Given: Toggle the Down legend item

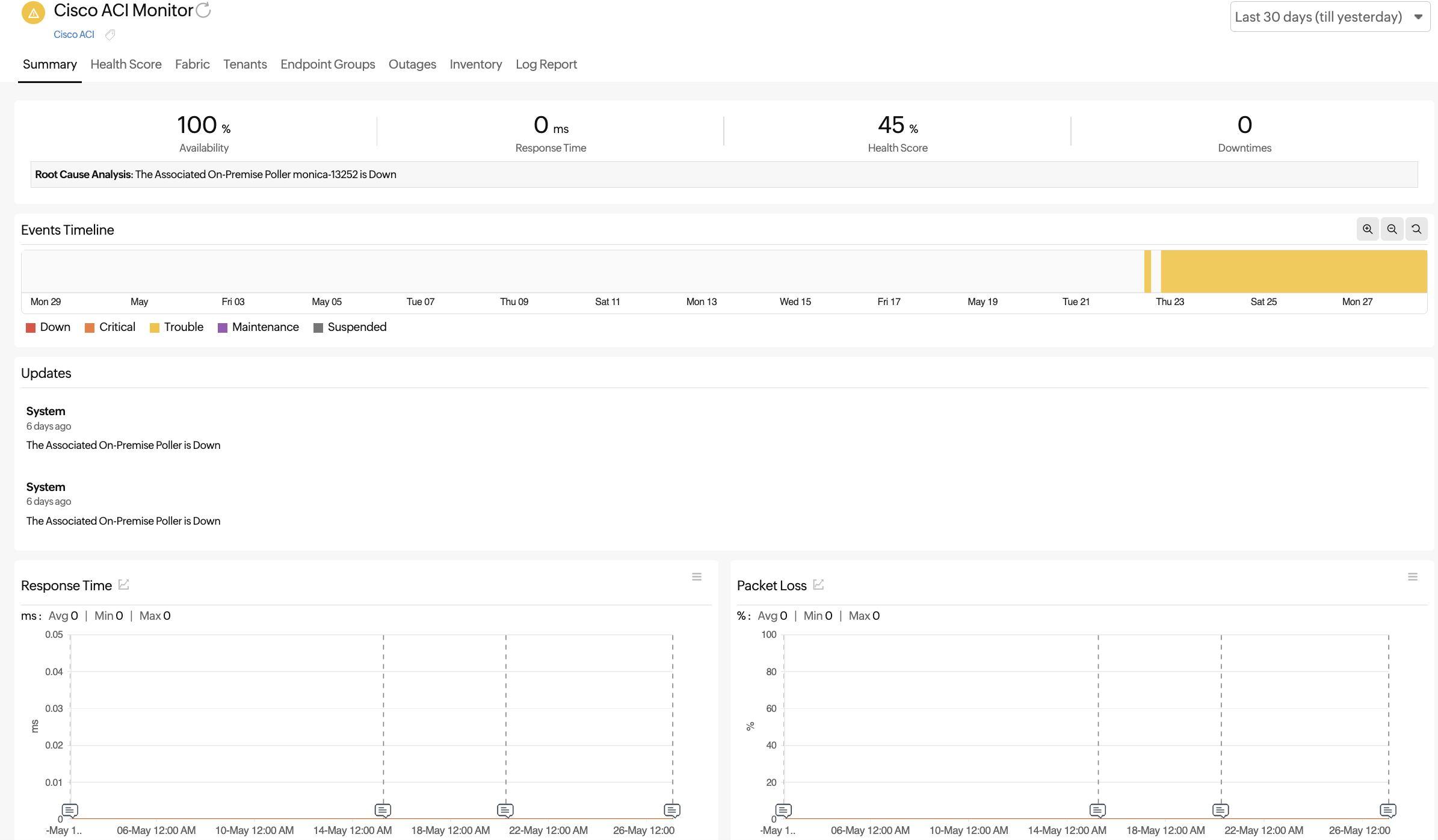Looking at the screenshot, I should (48, 327).
